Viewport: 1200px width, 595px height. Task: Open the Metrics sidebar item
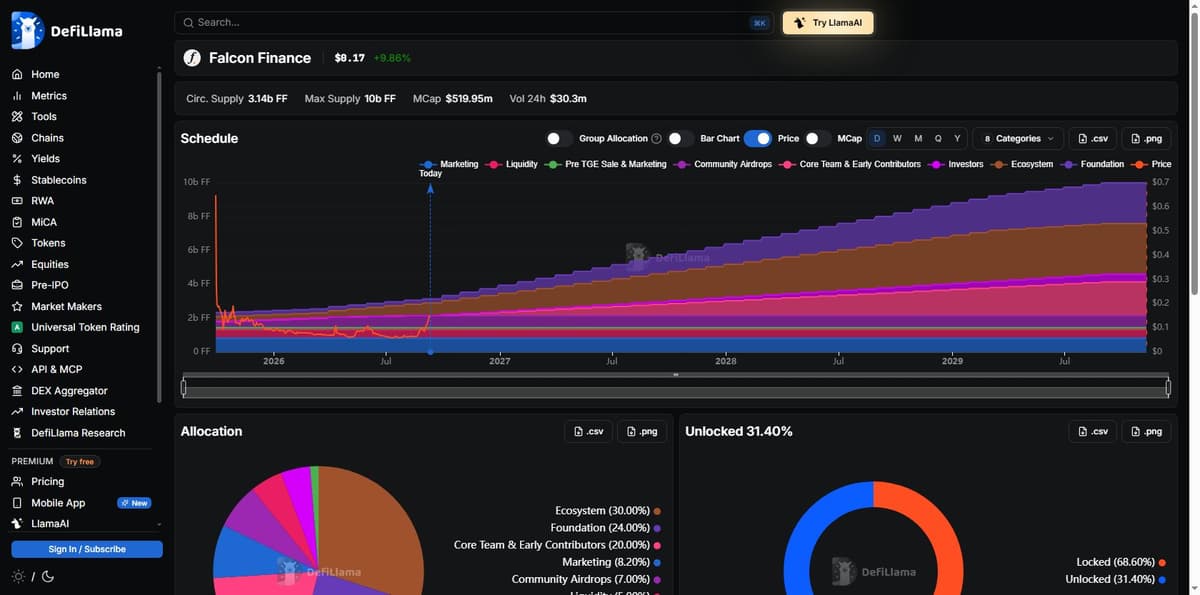(49, 96)
